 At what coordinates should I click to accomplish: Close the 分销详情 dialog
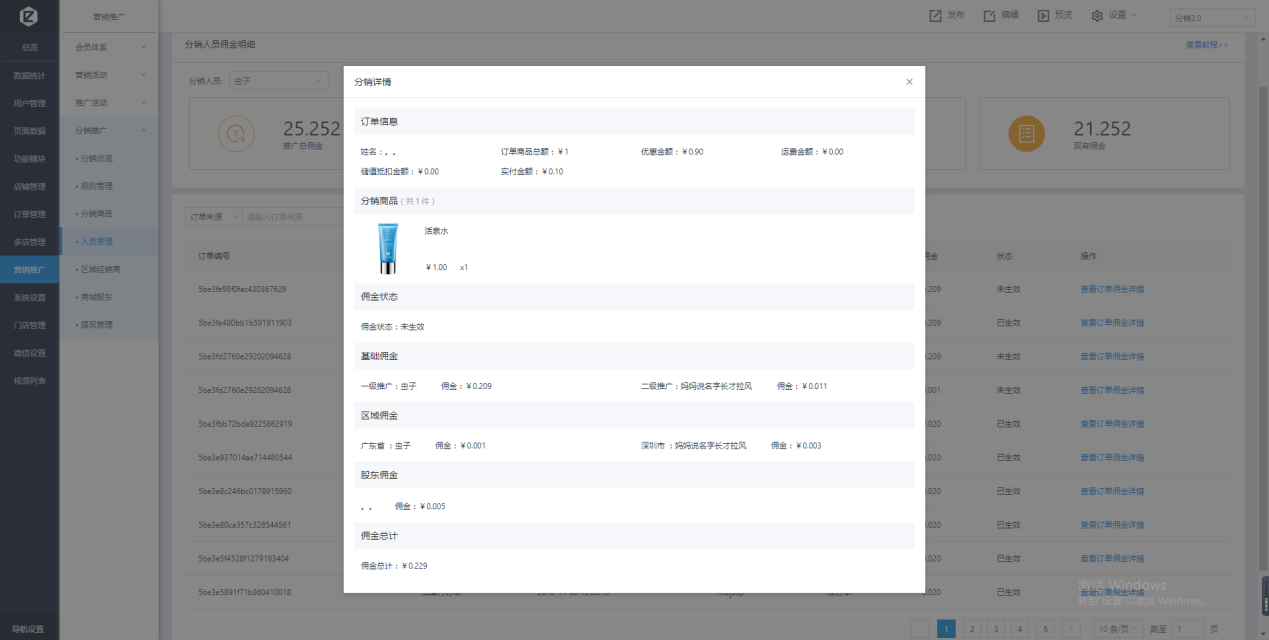(909, 82)
